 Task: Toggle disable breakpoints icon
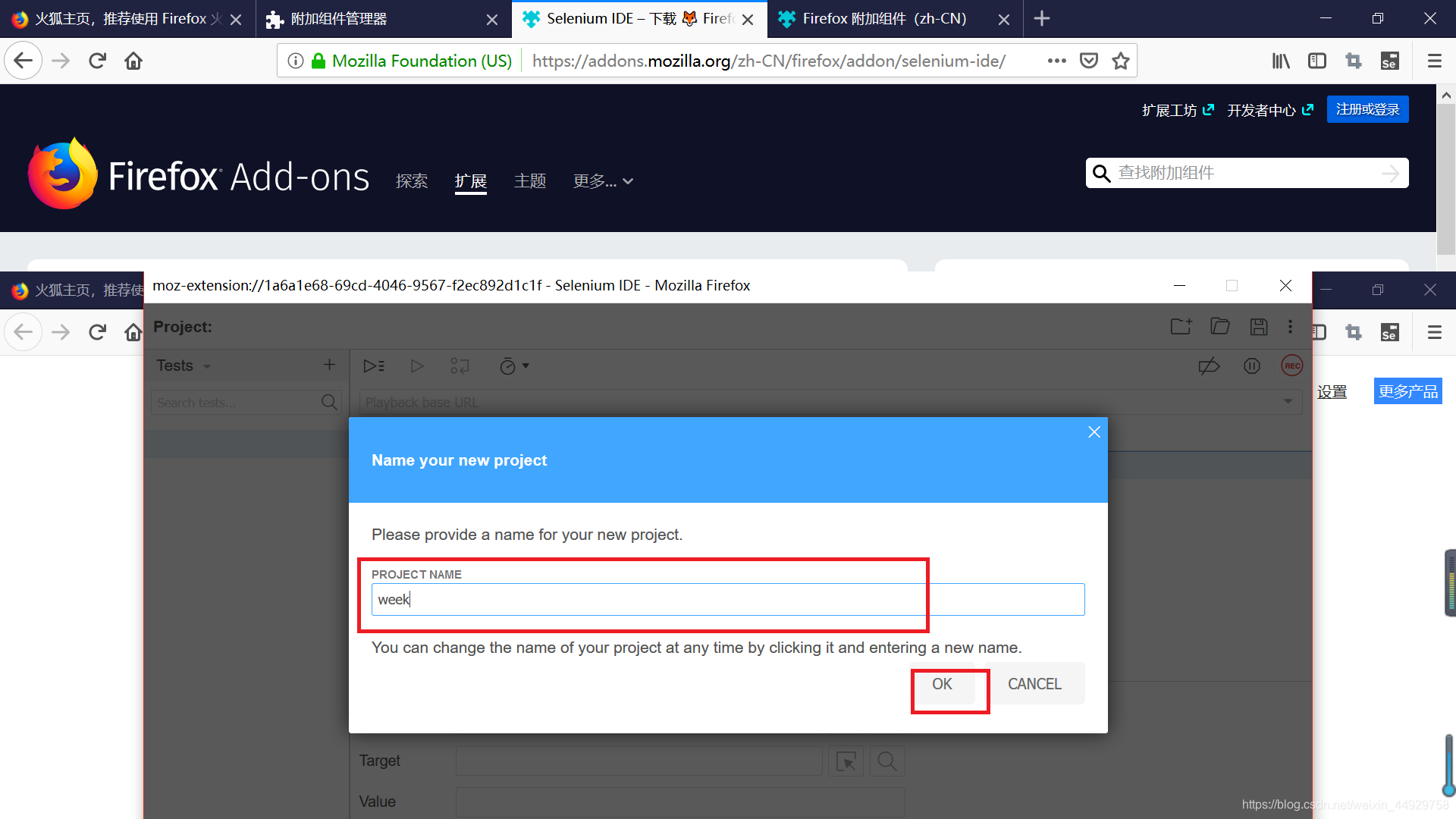click(1209, 366)
